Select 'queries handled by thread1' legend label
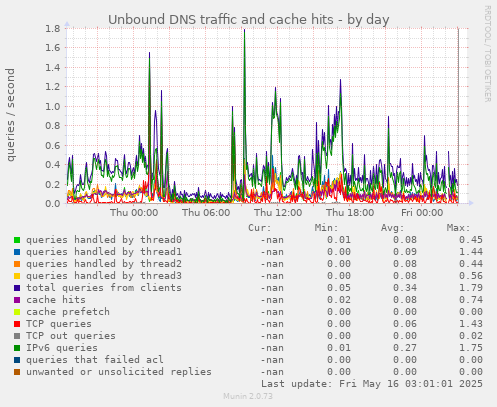497x407 pixels. point(104,252)
